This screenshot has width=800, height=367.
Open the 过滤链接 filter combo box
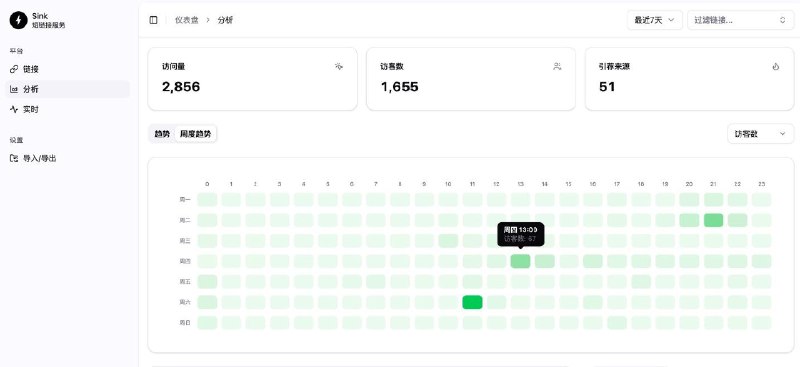740,20
